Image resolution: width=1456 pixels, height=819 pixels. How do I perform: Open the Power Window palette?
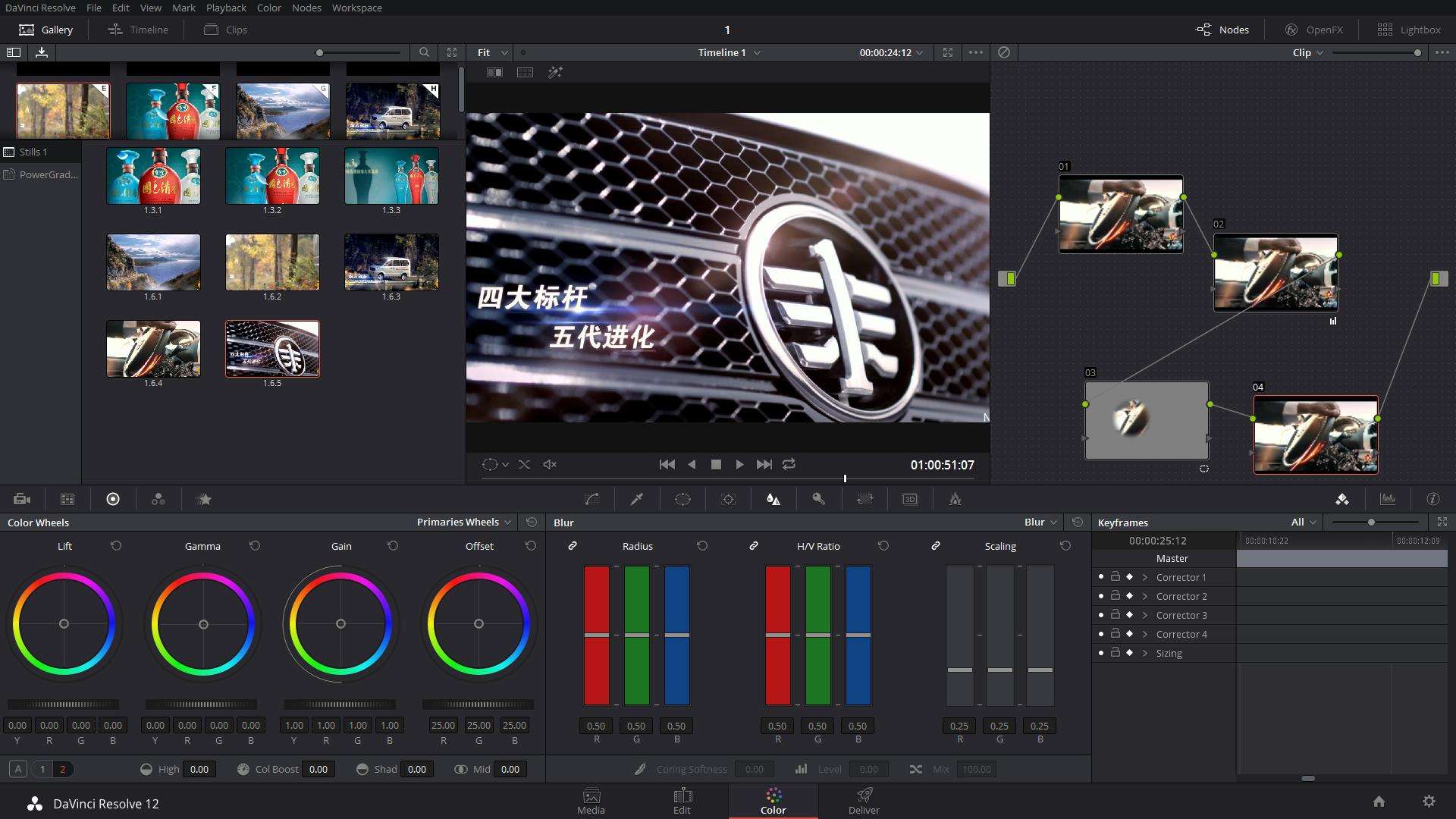[682, 499]
